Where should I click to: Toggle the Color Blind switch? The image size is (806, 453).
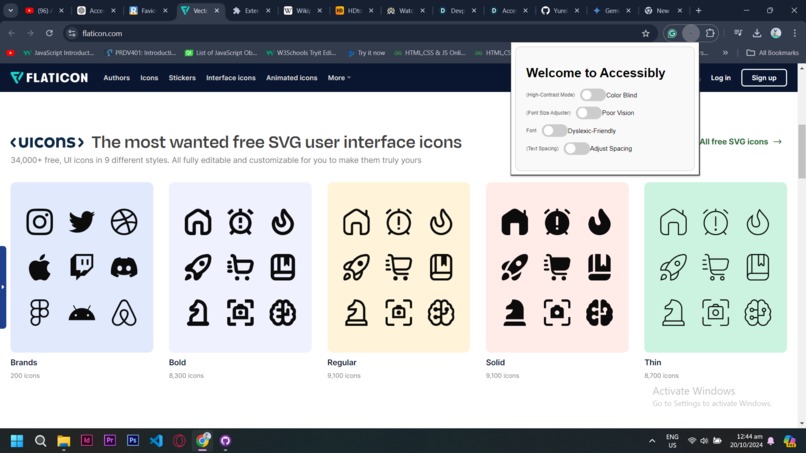coord(592,95)
